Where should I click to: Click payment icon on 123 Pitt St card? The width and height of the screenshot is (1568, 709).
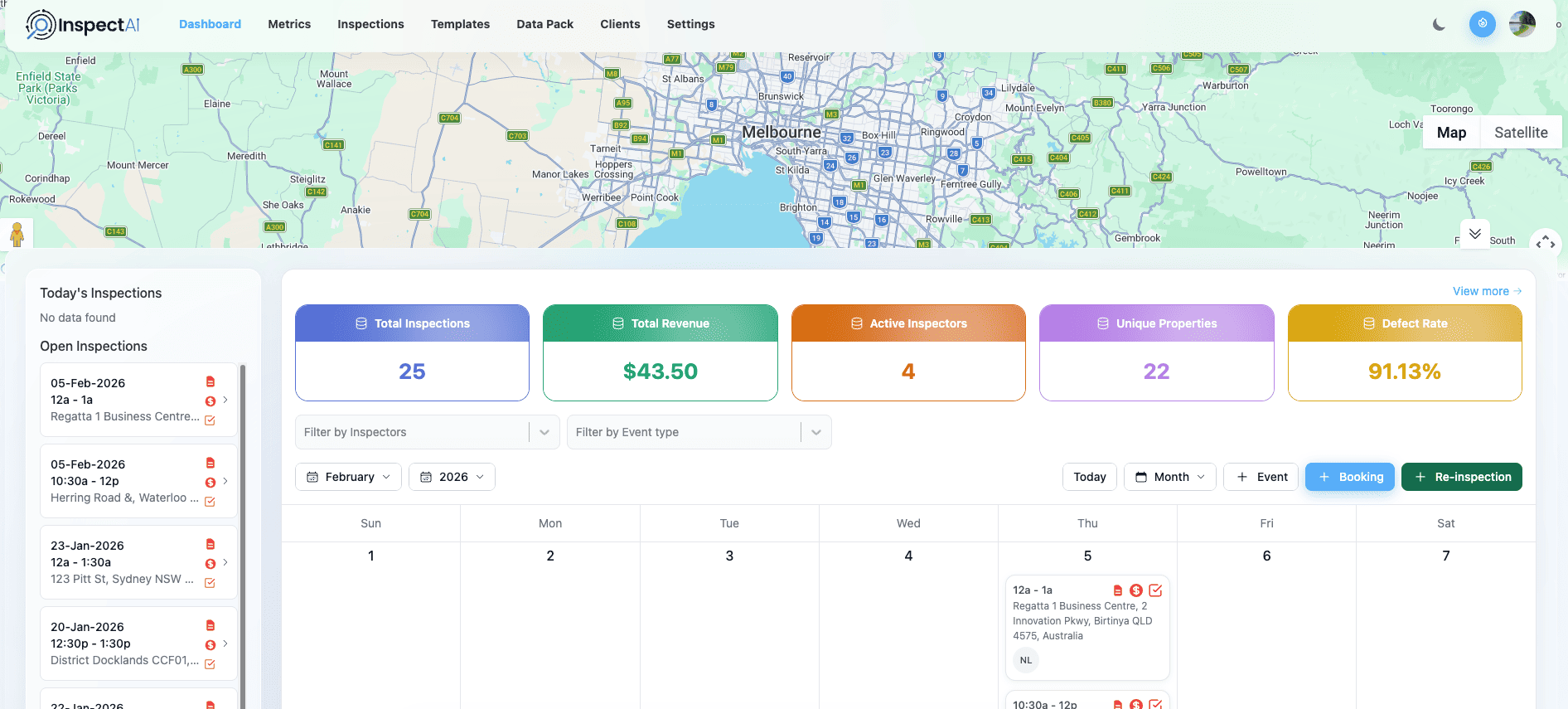pyautogui.click(x=211, y=564)
